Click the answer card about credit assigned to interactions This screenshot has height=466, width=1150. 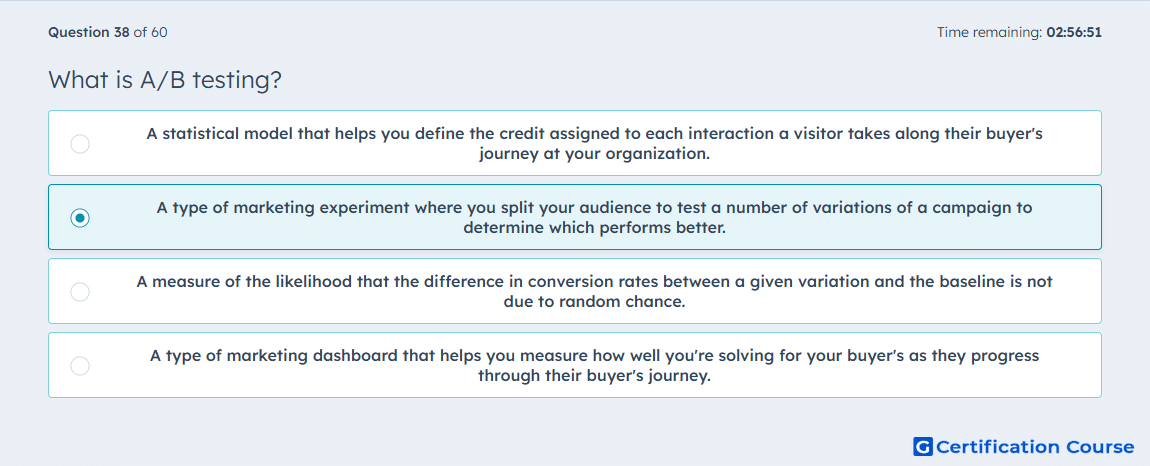575,143
